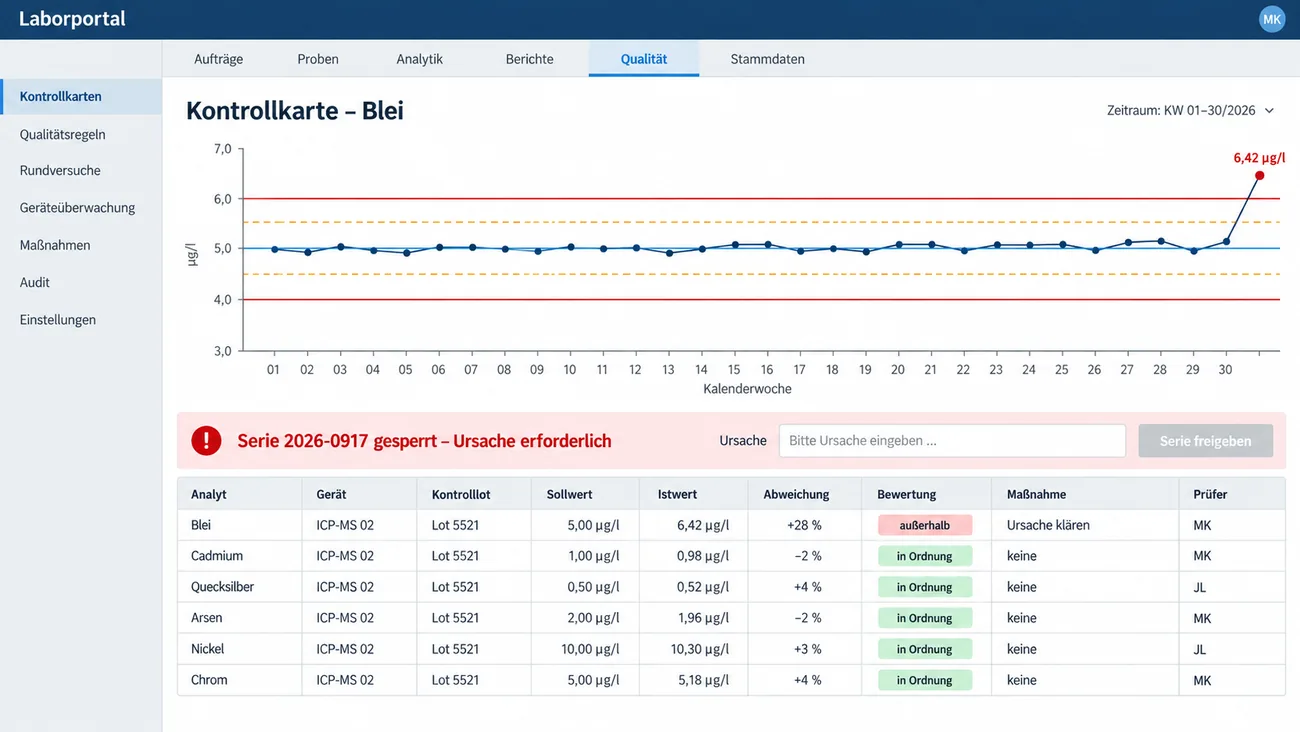Select the Chrom analyte cell
Viewport: 1300px width, 732px height.
(x=240, y=680)
